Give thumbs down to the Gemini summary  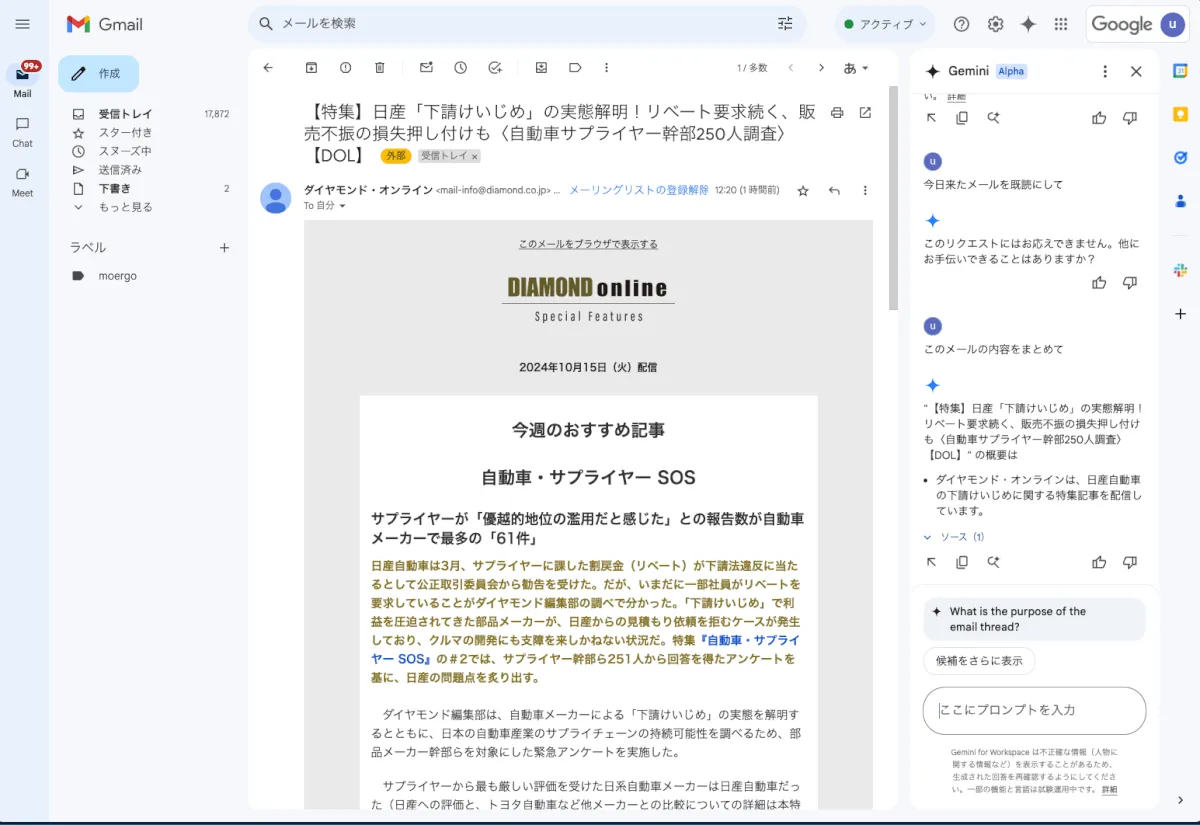[x=1130, y=562]
